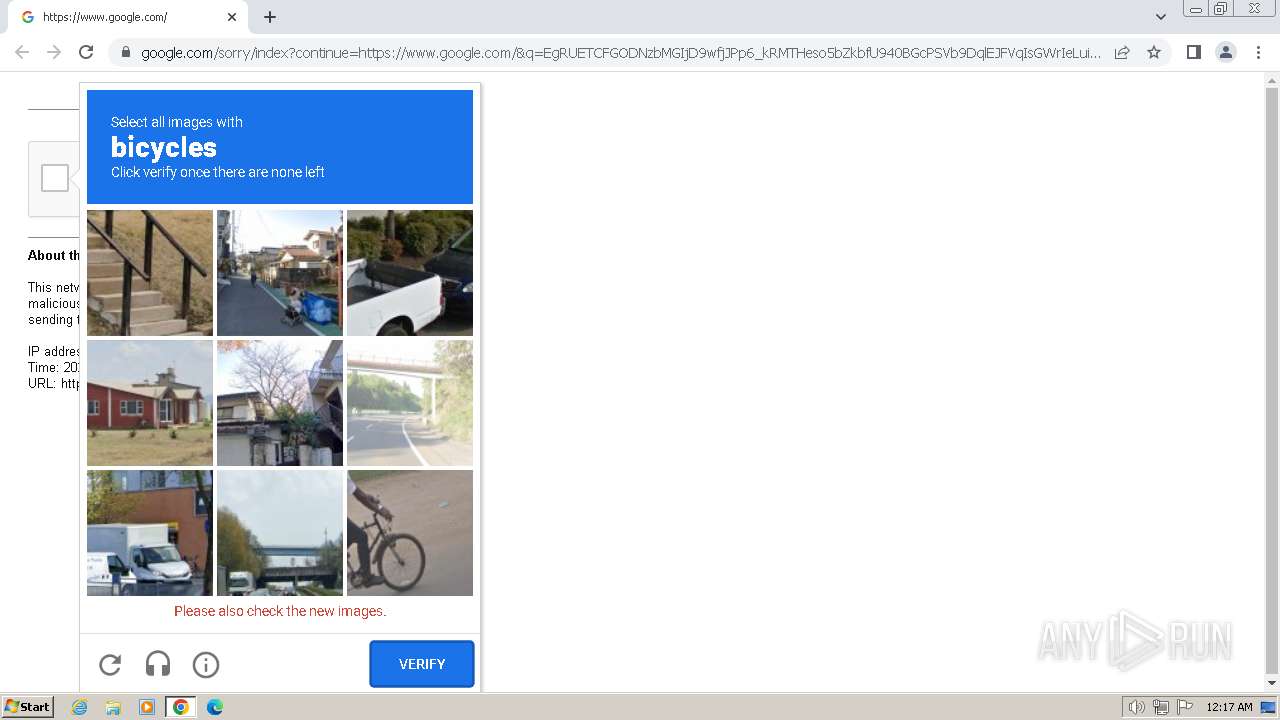Open File Explorer from taskbar
Screen dimensions: 1280x720
click(x=113, y=707)
